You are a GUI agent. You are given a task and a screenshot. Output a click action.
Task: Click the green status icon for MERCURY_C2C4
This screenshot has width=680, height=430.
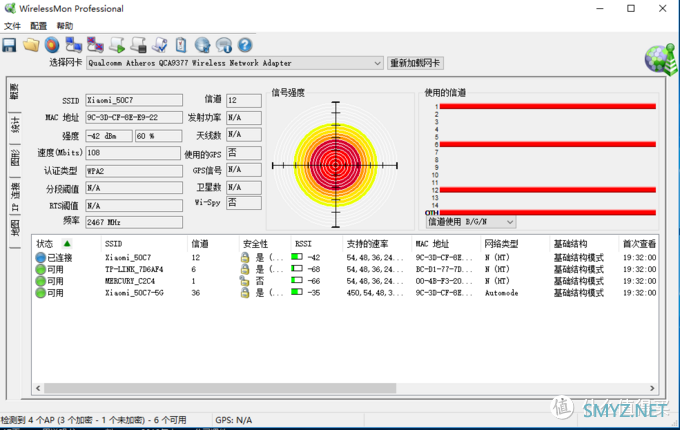point(40,281)
